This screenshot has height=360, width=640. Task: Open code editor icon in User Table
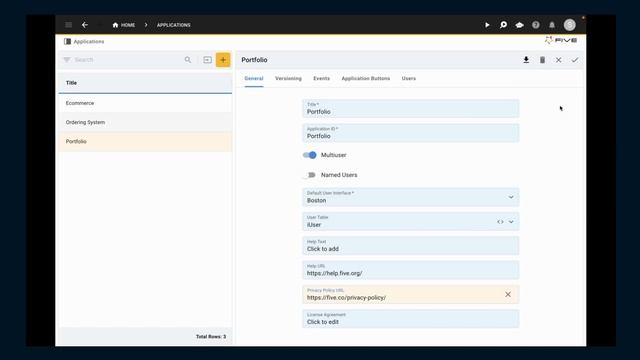pos(500,222)
